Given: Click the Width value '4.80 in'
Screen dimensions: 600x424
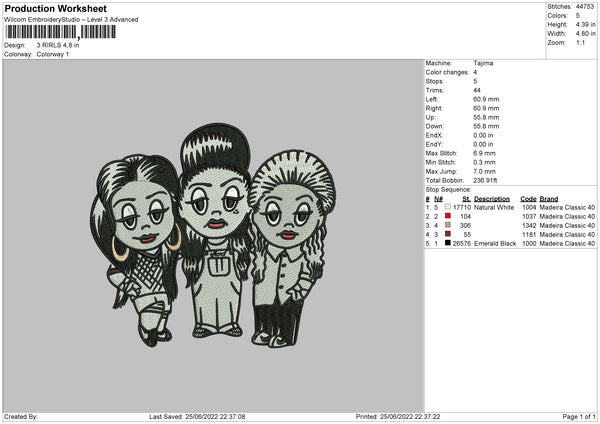Looking at the screenshot, I should [585, 34].
